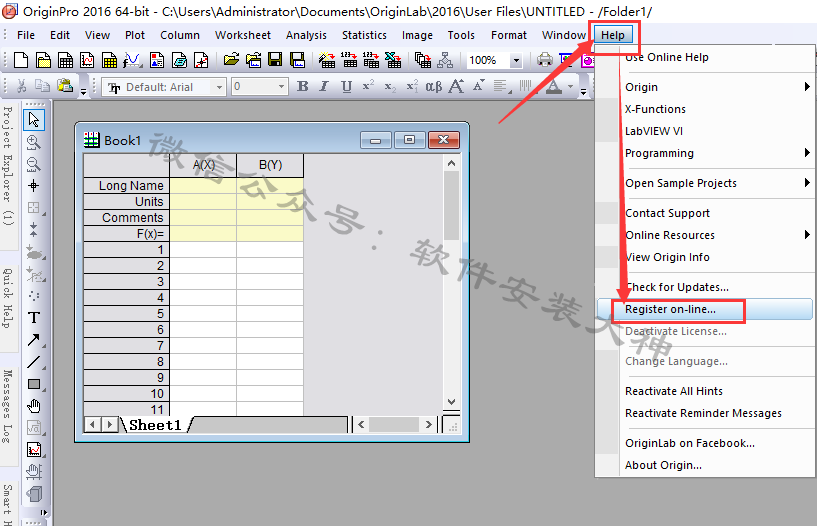
Task: Click the Print toolbar icon
Action: tap(544, 60)
